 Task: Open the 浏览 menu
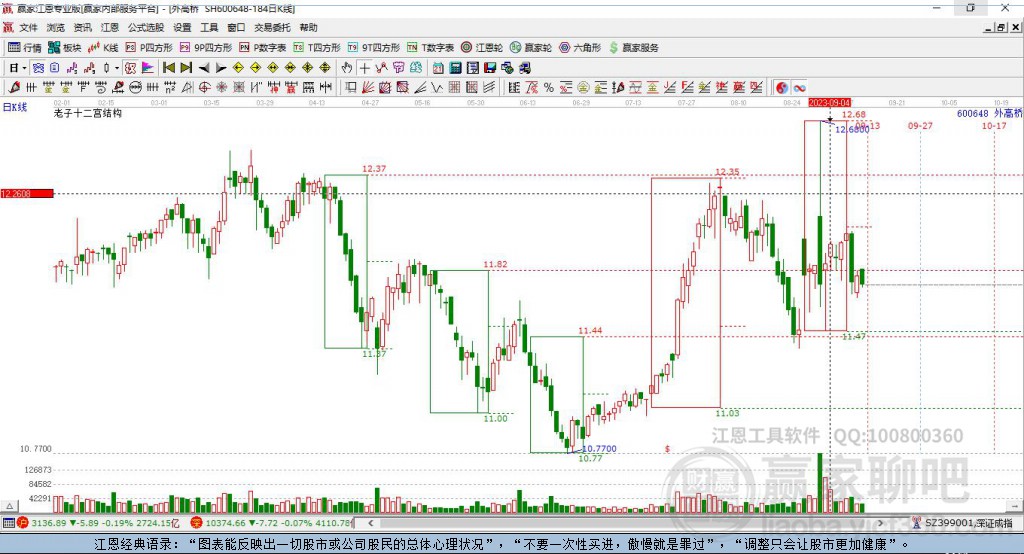(56, 27)
